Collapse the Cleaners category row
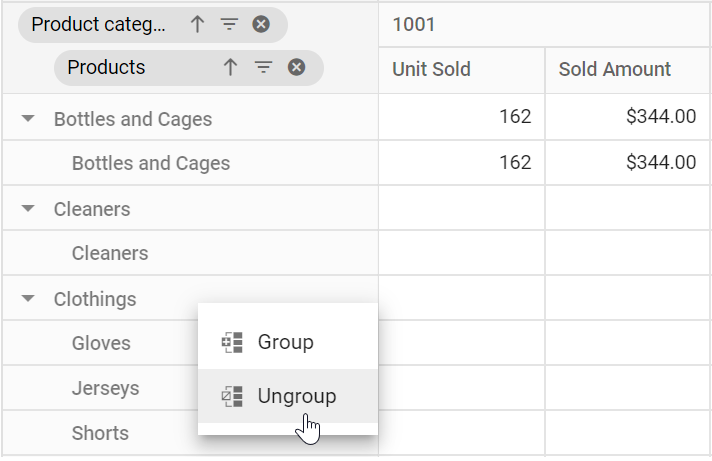 pos(28,208)
